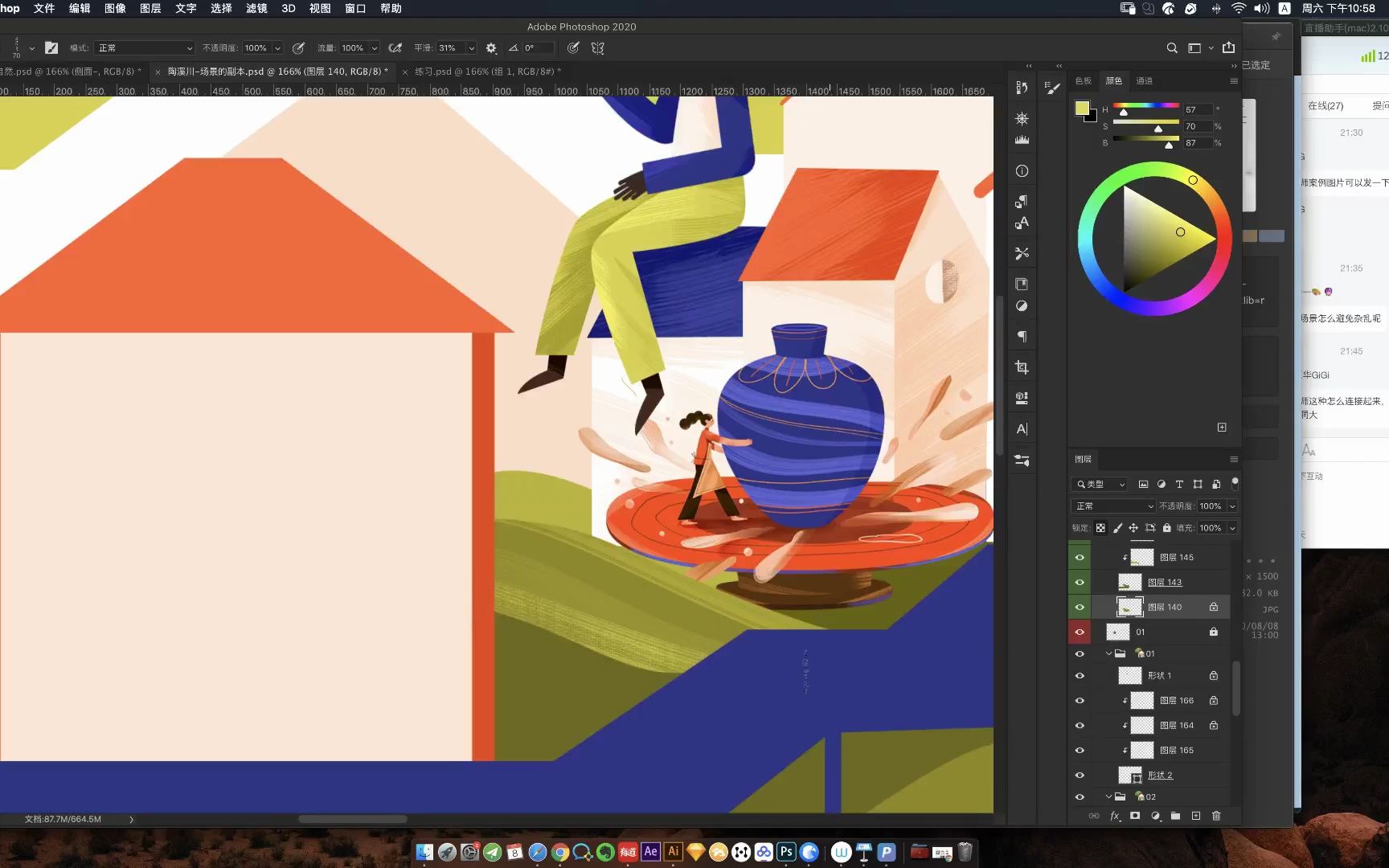This screenshot has width=1389, height=868.
Task: Open the 平滑 smoothing dropdown arrow
Action: tap(471, 48)
